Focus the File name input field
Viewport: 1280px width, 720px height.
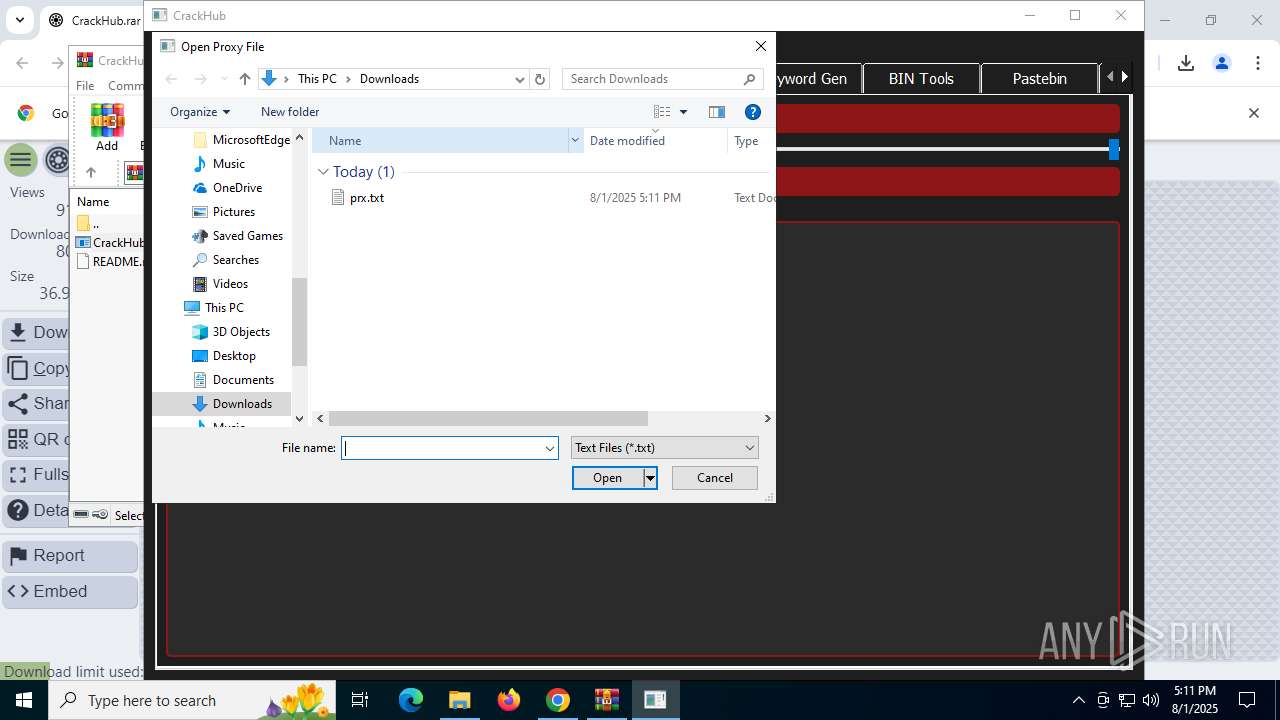pyautogui.click(x=441, y=448)
